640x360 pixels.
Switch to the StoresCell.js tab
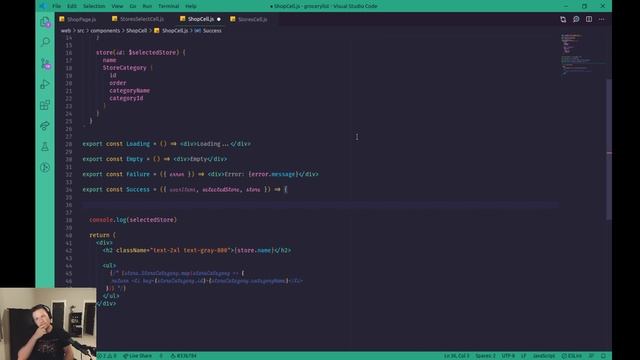click(x=252, y=19)
